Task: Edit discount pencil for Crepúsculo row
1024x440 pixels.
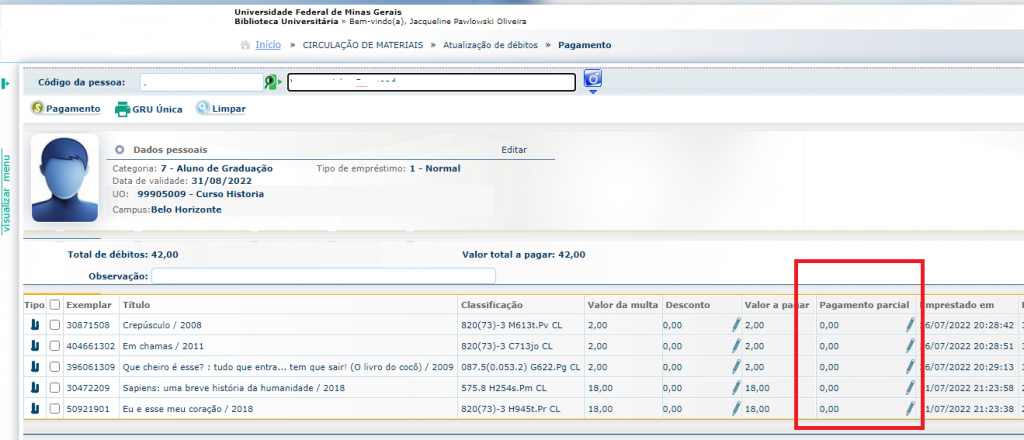Action: (x=736, y=324)
